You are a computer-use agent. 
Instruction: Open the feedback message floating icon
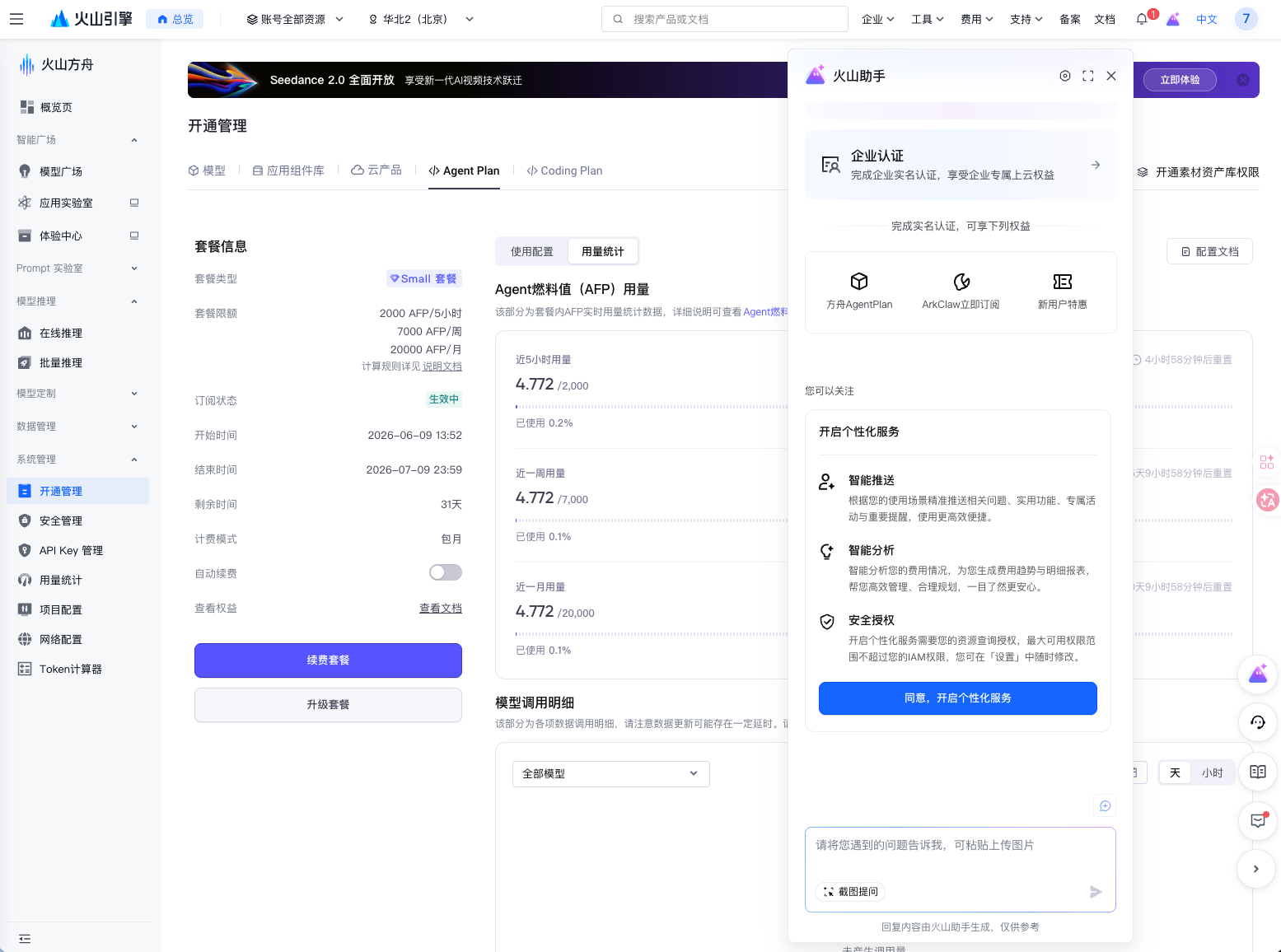pos(1258,820)
